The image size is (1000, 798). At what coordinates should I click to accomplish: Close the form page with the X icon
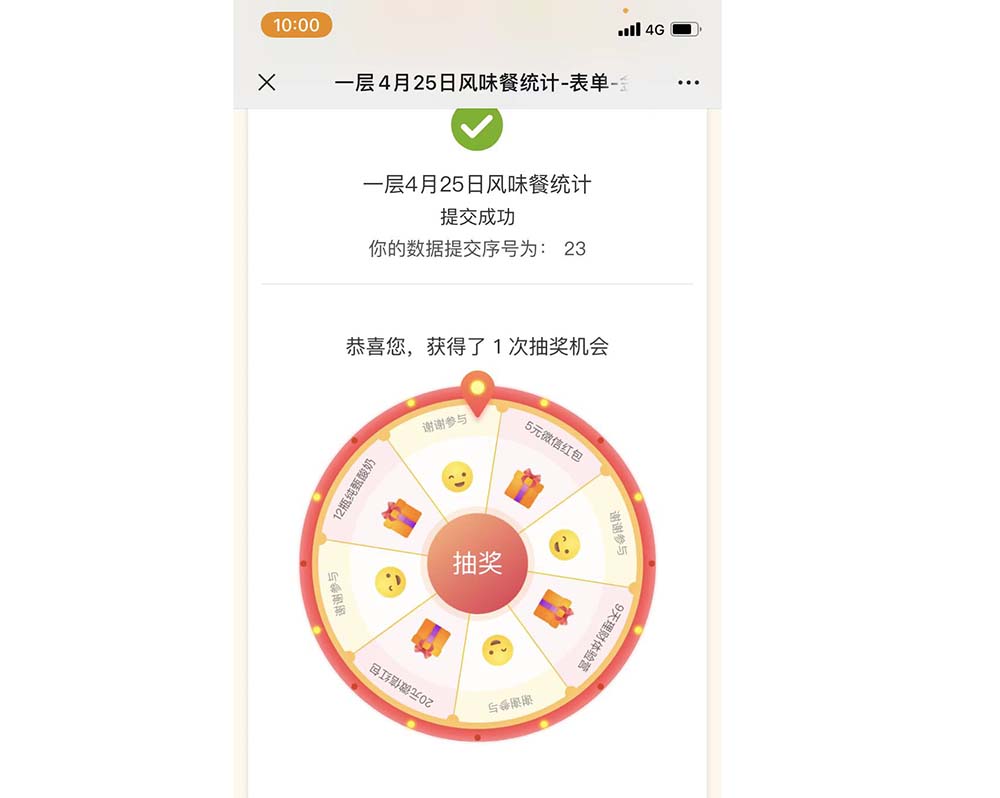click(267, 82)
